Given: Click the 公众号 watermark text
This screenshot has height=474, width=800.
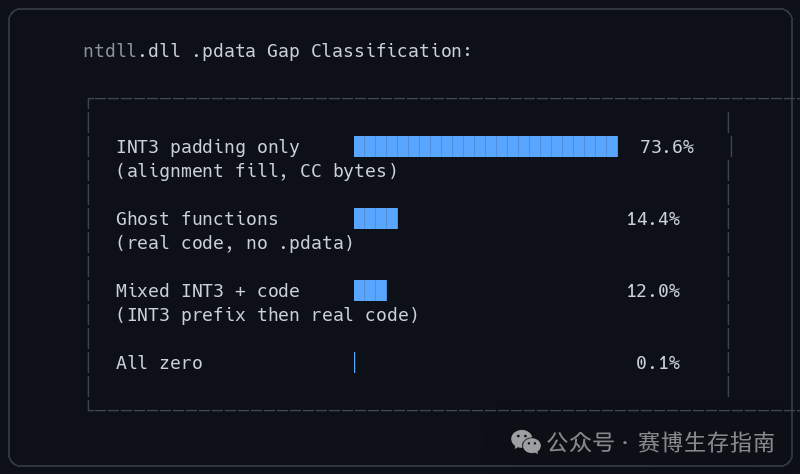Looking at the screenshot, I should coord(581,442).
